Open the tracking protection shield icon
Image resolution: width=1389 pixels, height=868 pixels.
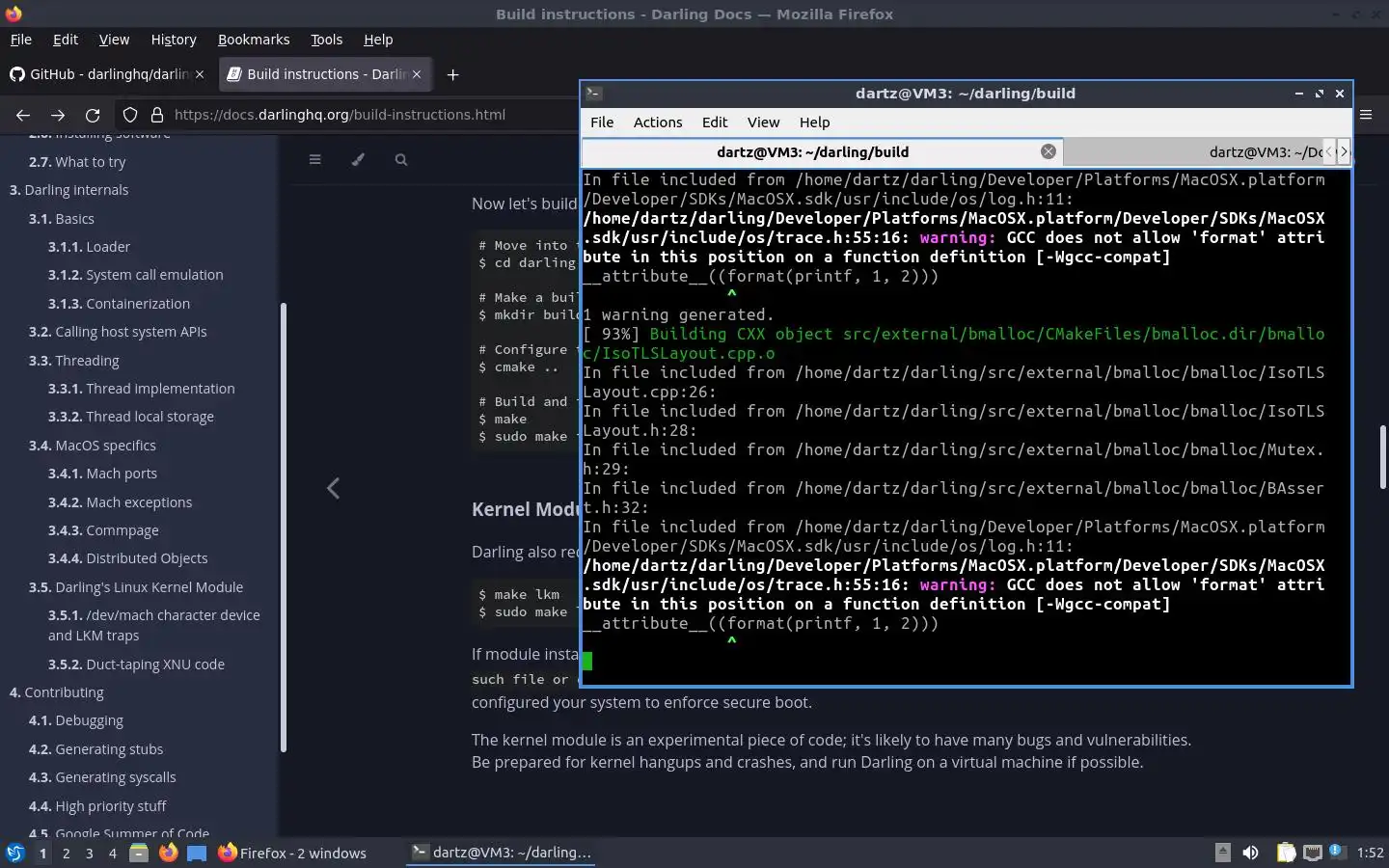tap(130, 115)
